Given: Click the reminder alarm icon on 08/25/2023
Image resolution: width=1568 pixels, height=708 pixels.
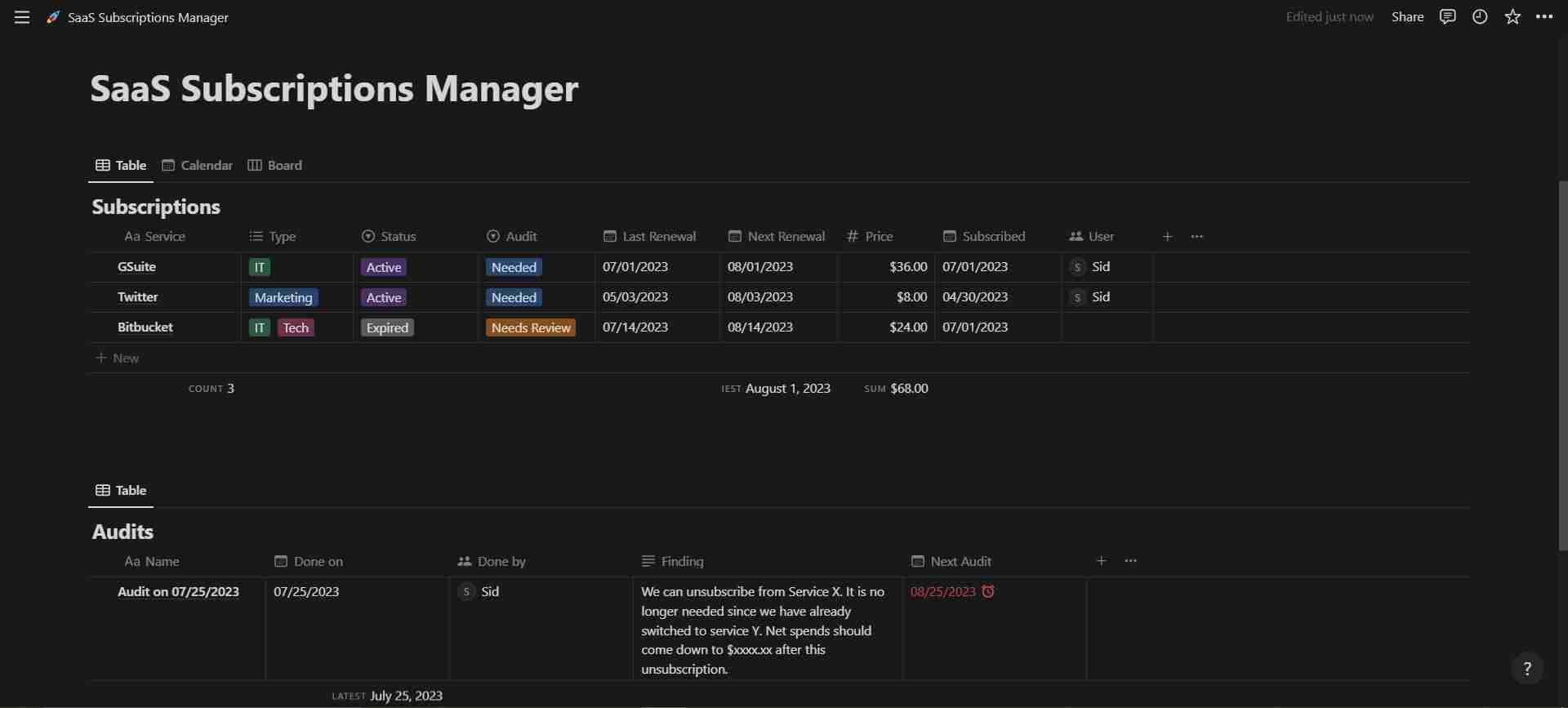Looking at the screenshot, I should (988, 591).
